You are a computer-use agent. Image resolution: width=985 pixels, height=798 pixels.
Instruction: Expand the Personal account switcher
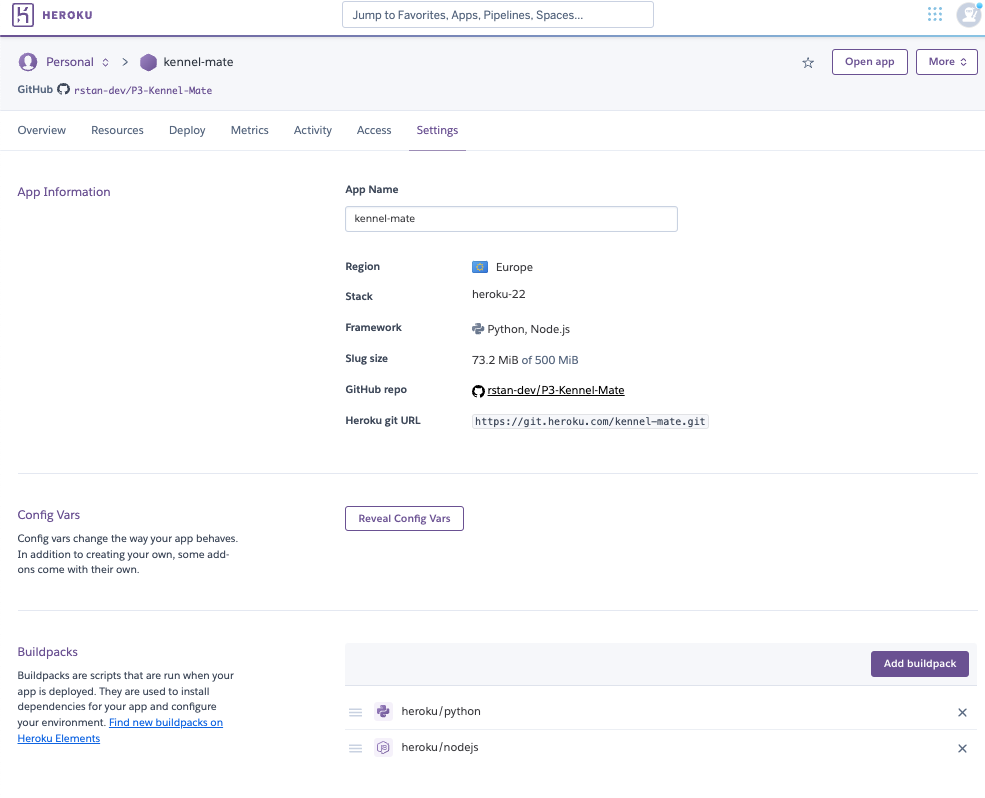(x=106, y=62)
